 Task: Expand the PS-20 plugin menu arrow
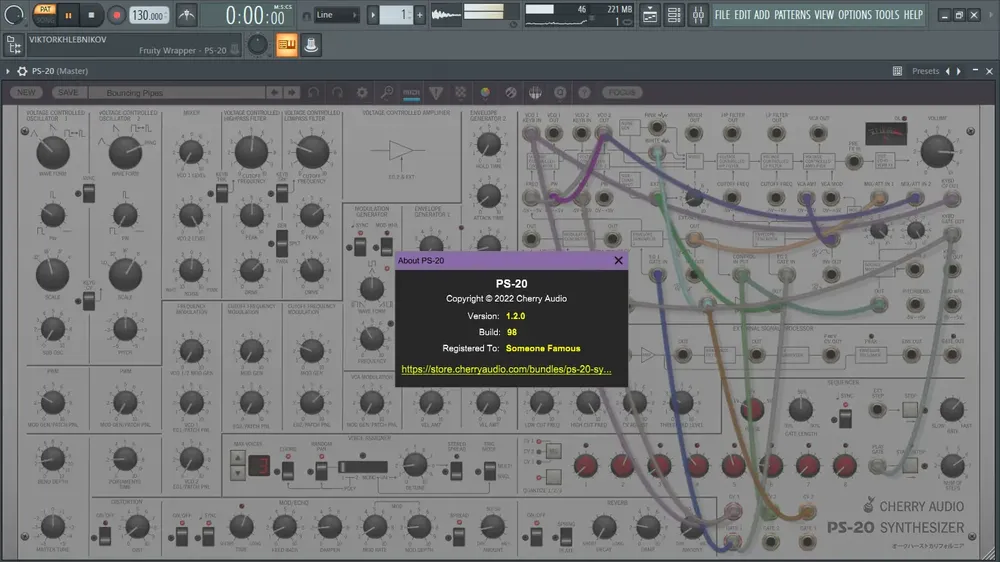tap(8, 71)
